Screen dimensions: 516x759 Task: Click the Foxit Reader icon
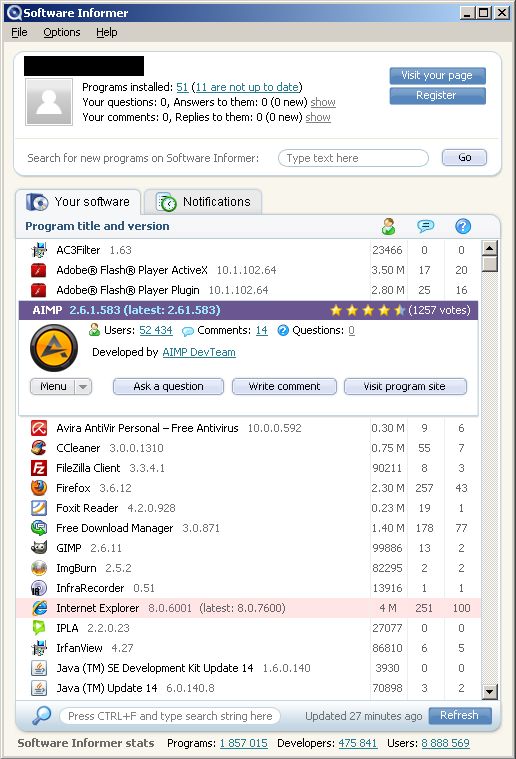(39, 508)
